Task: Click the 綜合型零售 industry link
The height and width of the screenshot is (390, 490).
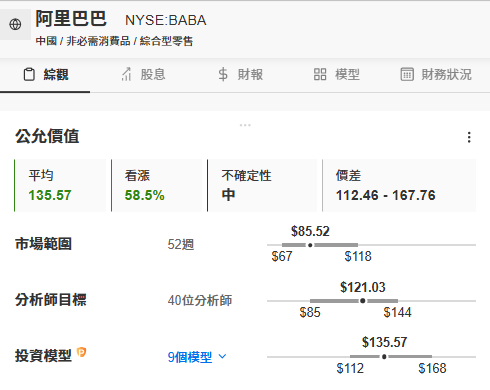Action: click(166, 41)
